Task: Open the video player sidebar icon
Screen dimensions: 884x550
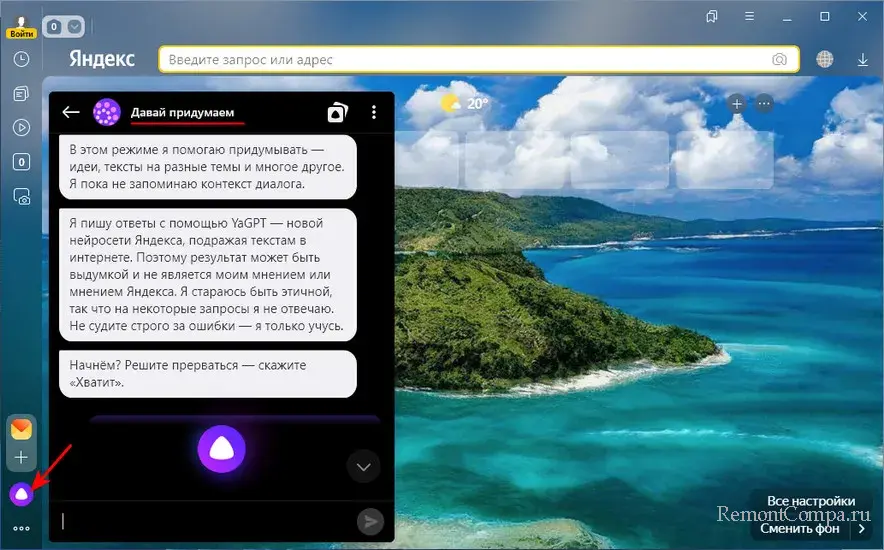Action: pyautogui.click(x=21, y=128)
